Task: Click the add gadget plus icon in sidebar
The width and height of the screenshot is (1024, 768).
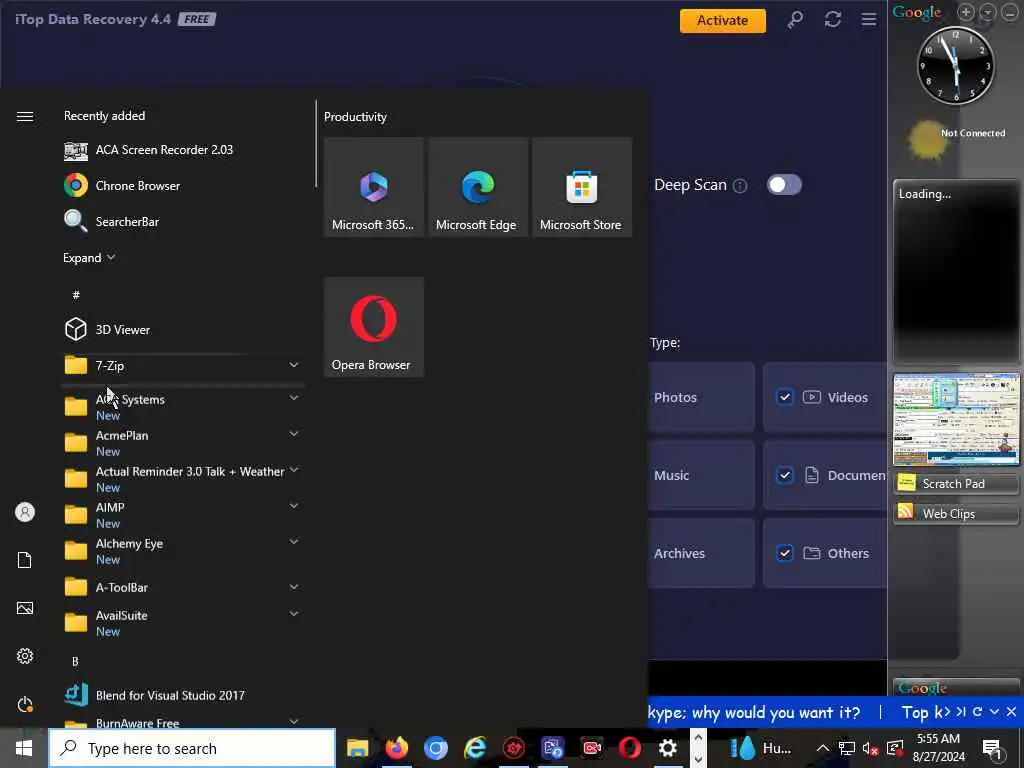Action: pyautogui.click(x=966, y=12)
